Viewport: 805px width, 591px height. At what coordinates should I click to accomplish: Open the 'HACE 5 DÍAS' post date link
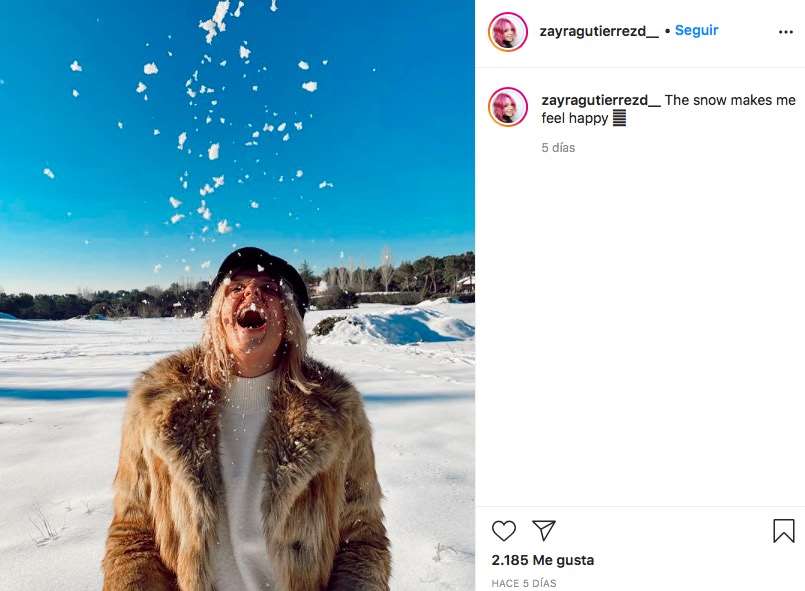[x=524, y=583]
